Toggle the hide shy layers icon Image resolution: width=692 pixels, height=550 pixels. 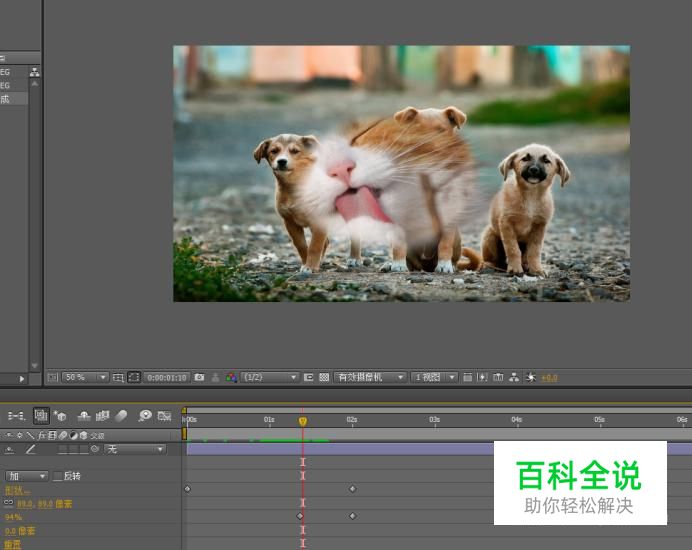click(84, 415)
